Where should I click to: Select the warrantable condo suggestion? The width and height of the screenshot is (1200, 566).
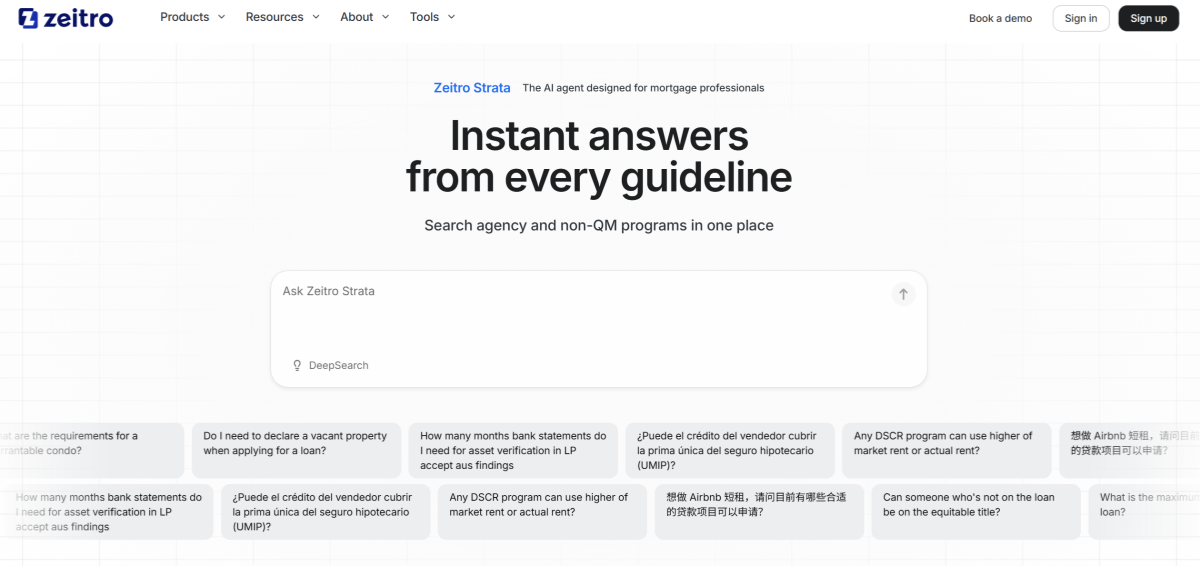[92, 450]
